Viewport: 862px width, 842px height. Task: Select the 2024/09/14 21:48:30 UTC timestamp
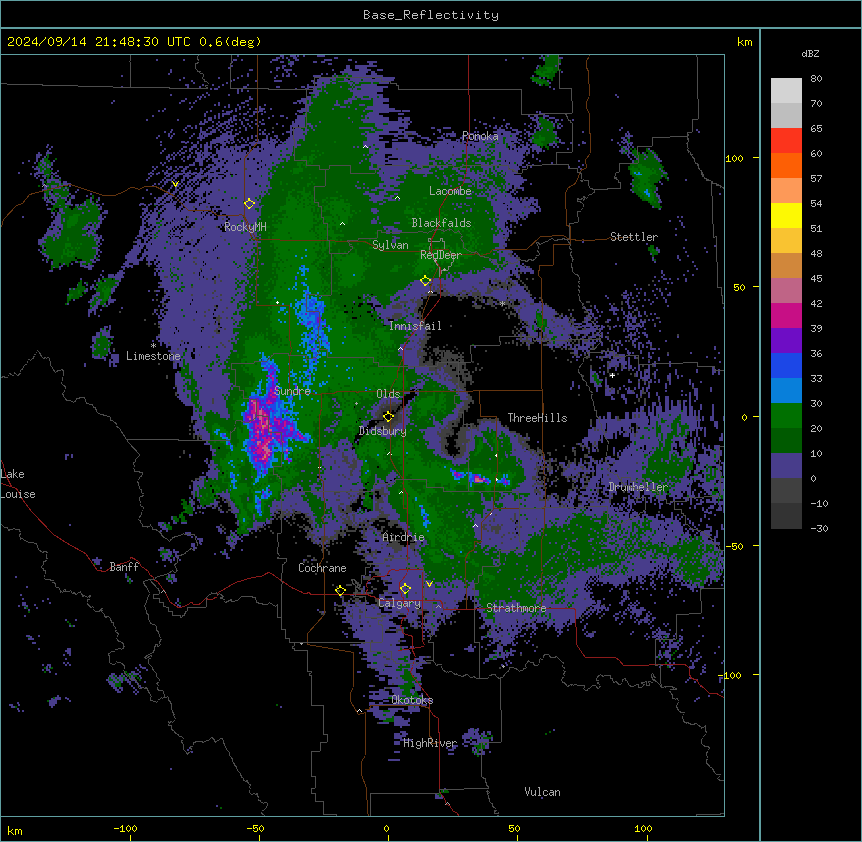pos(99,42)
